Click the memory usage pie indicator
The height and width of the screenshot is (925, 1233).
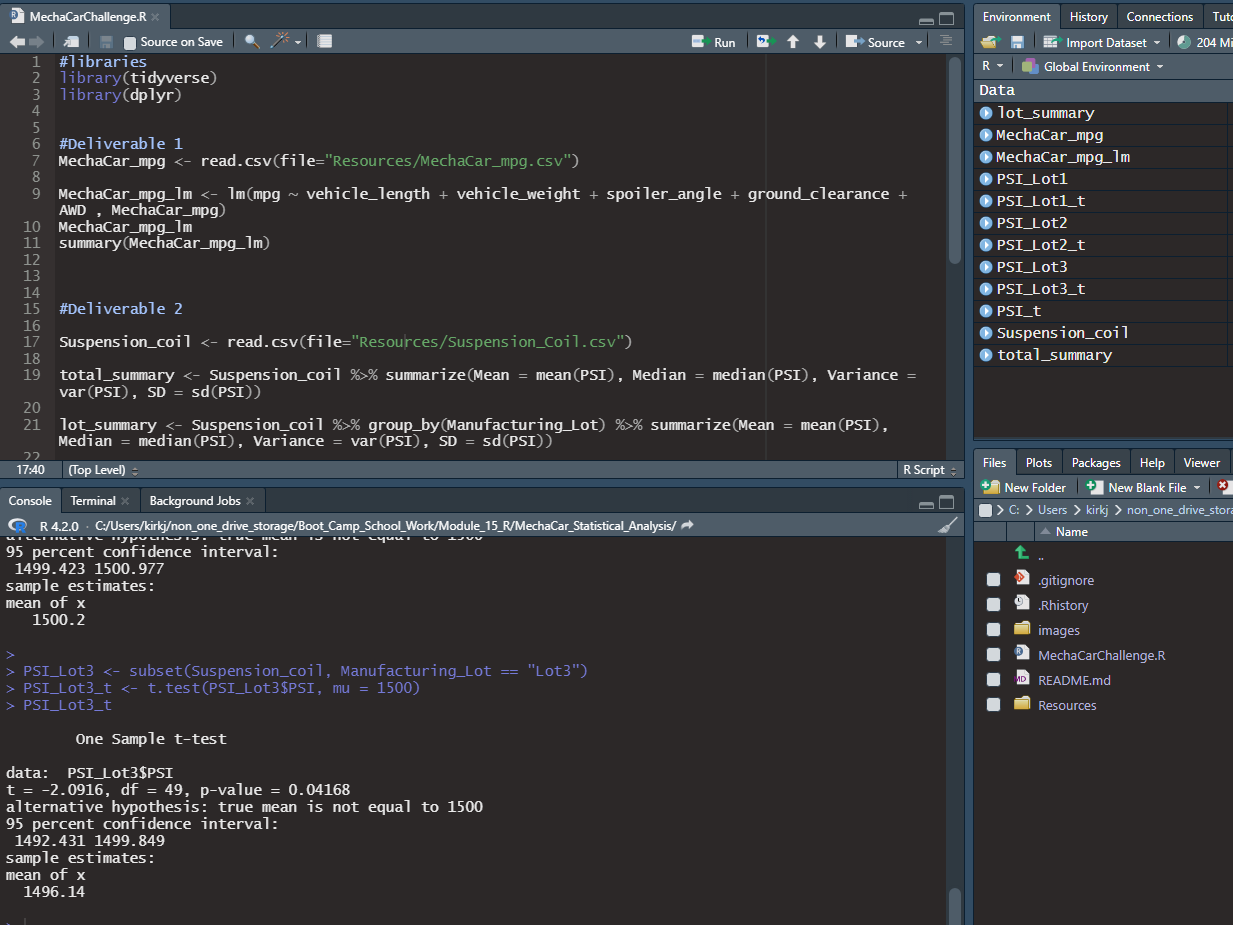tap(1185, 42)
